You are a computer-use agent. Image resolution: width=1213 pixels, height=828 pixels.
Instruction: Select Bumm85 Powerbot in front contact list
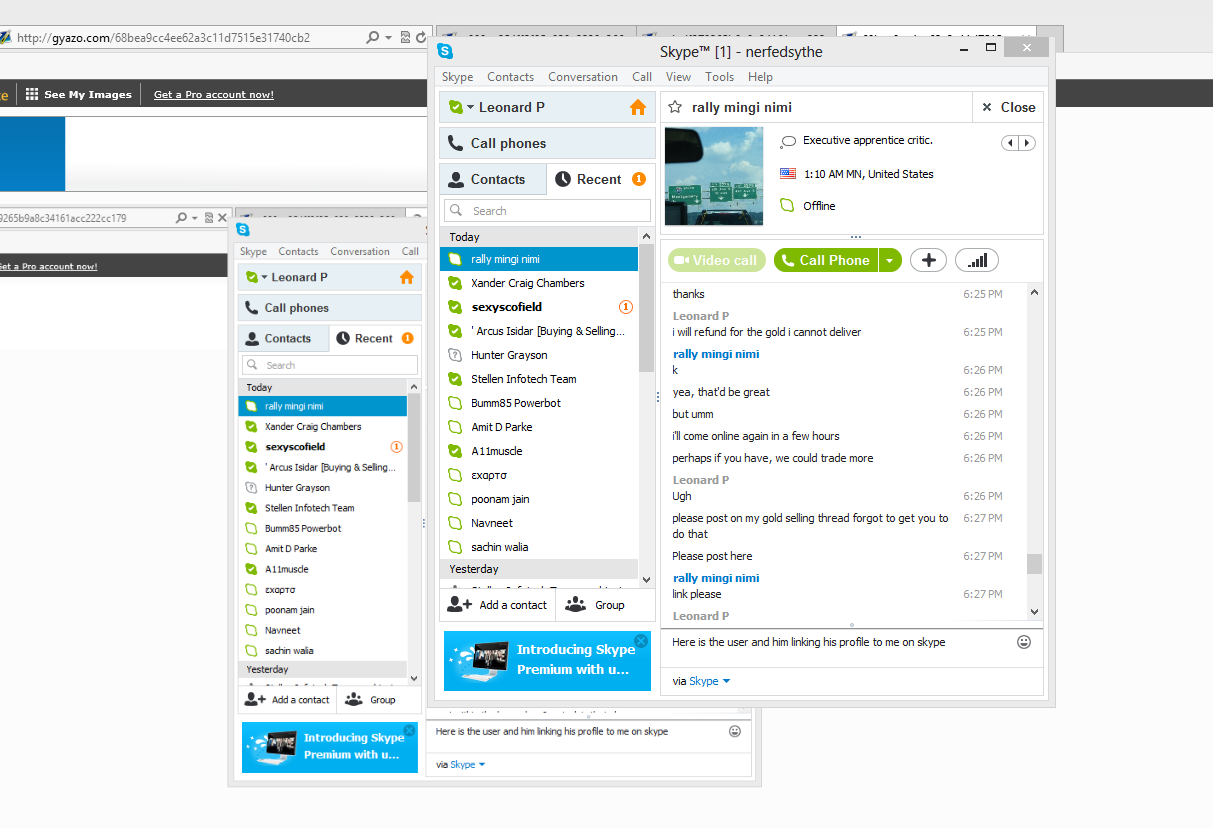pos(539,403)
